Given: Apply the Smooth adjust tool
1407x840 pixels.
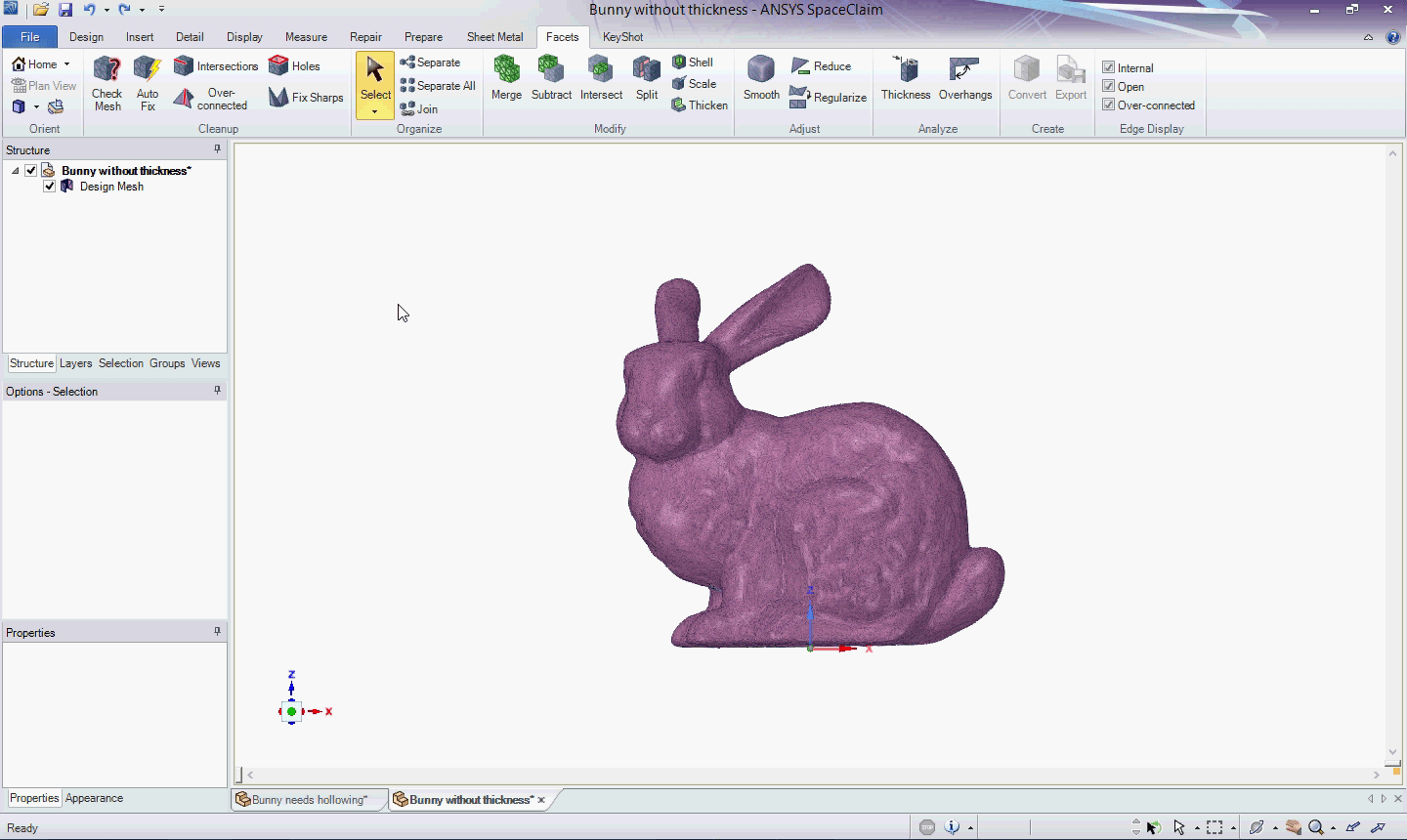Looking at the screenshot, I should click(x=761, y=78).
